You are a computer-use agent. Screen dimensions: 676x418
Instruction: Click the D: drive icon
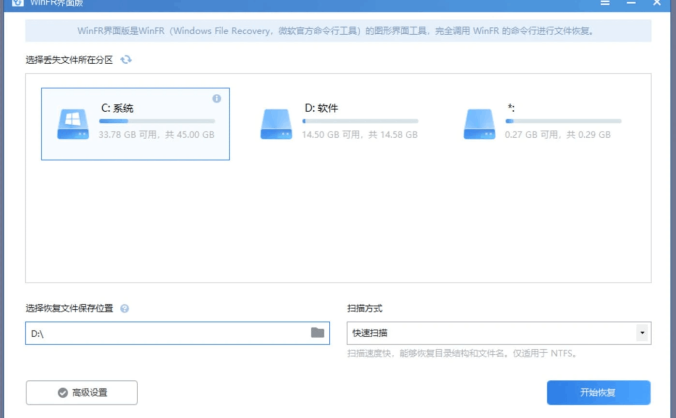point(276,124)
